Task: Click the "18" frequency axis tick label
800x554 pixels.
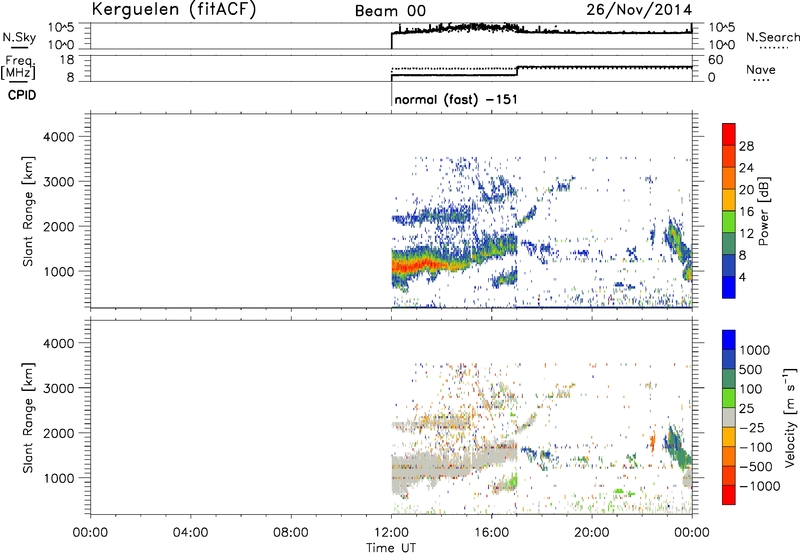Action: click(x=67, y=60)
